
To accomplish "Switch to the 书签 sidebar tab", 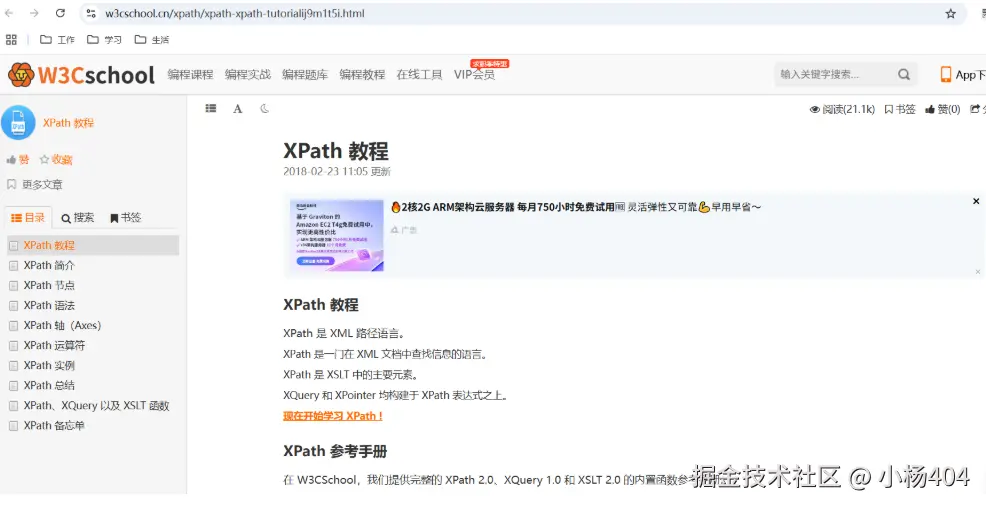I will click(125, 218).
